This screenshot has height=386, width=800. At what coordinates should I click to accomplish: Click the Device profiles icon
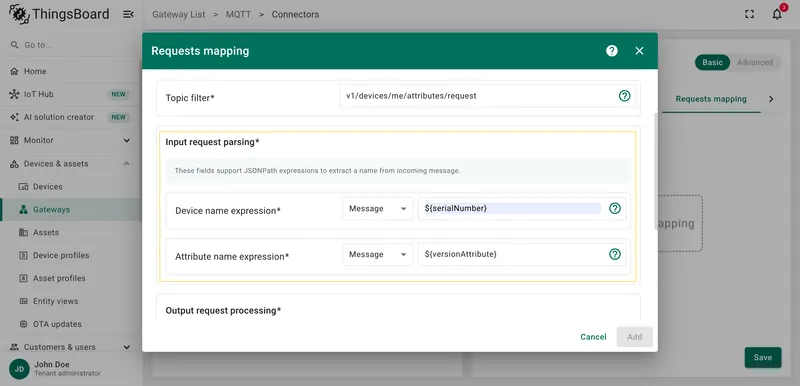coord(23,255)
